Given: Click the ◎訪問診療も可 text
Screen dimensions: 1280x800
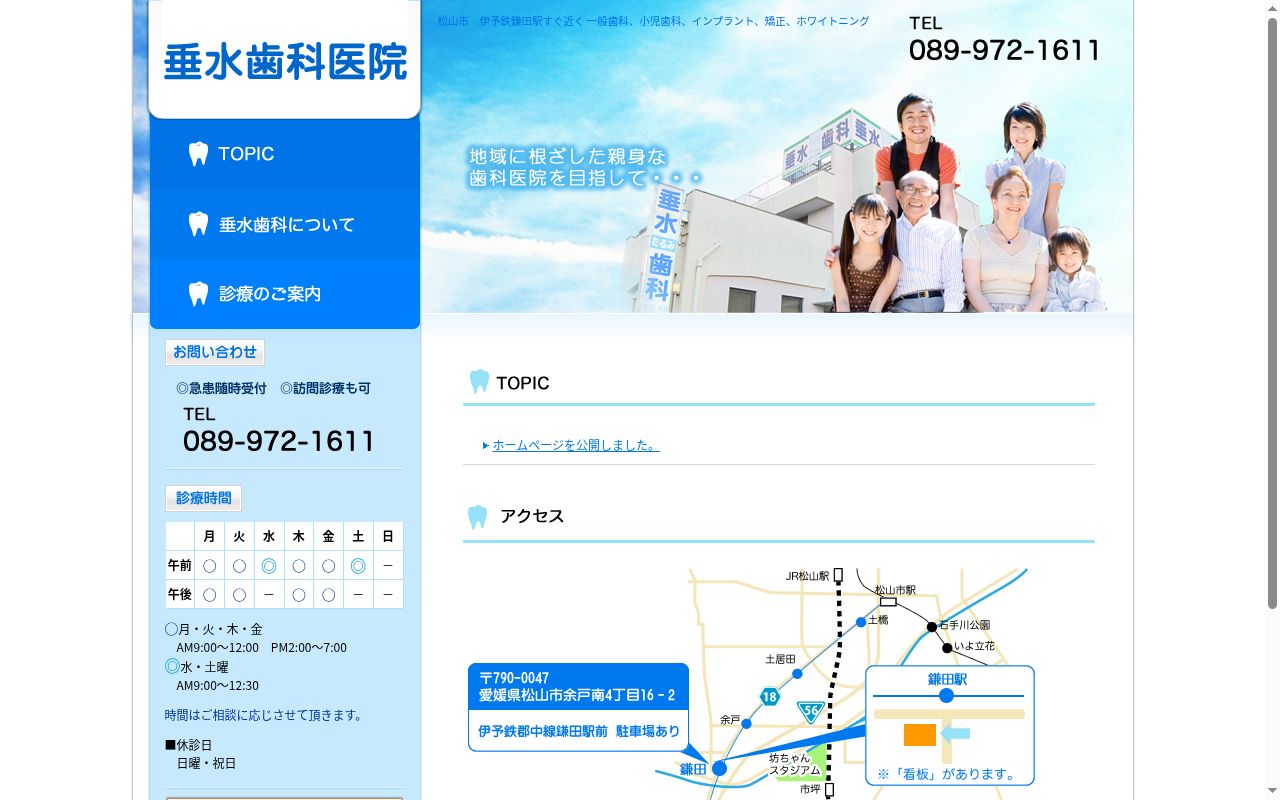Looking at the screenshot, I should tap(325, 388).
